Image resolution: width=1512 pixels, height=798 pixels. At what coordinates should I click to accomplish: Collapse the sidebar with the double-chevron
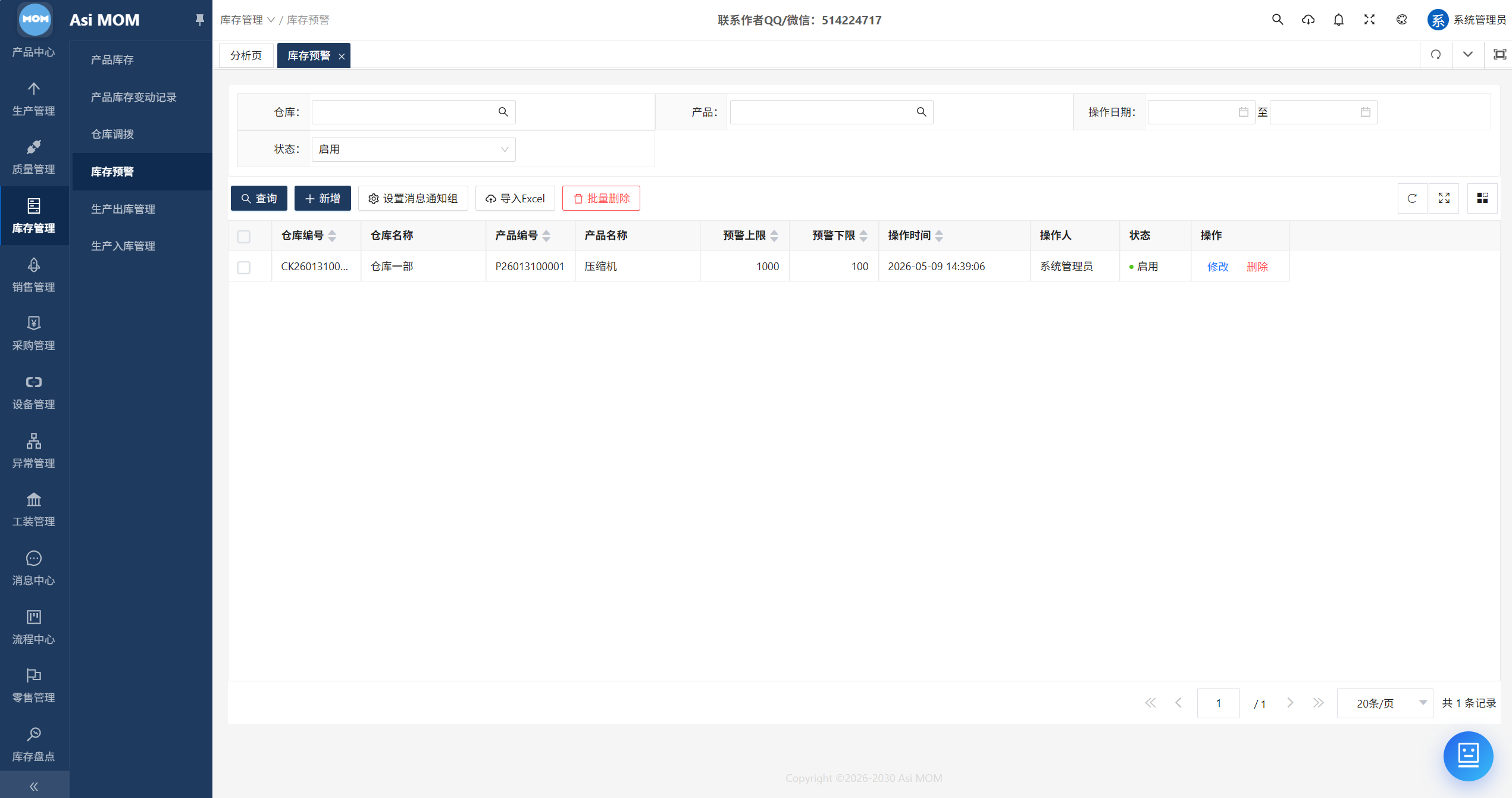[34, 786]
